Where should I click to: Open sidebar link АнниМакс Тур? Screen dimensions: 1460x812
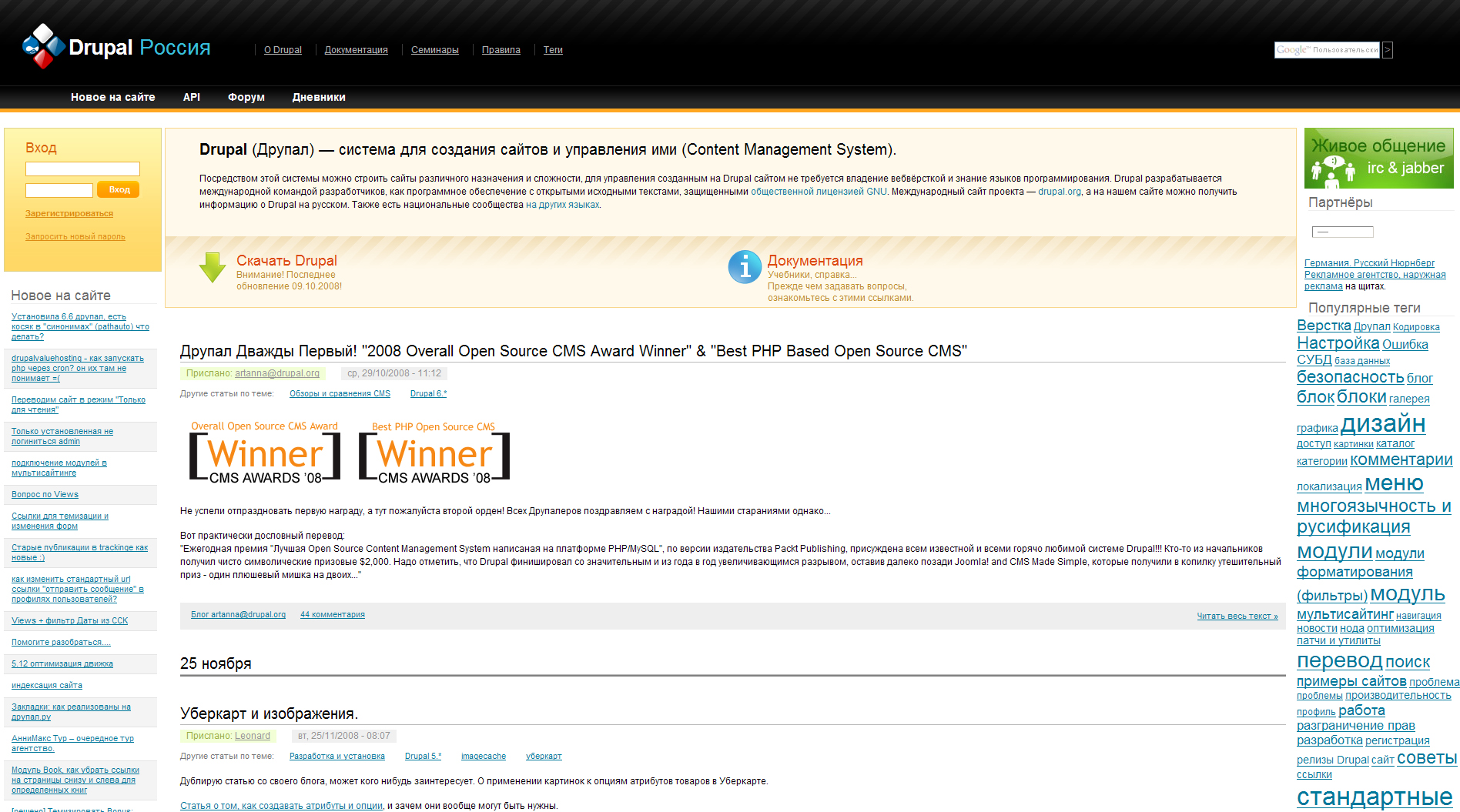tap(72, 743)
